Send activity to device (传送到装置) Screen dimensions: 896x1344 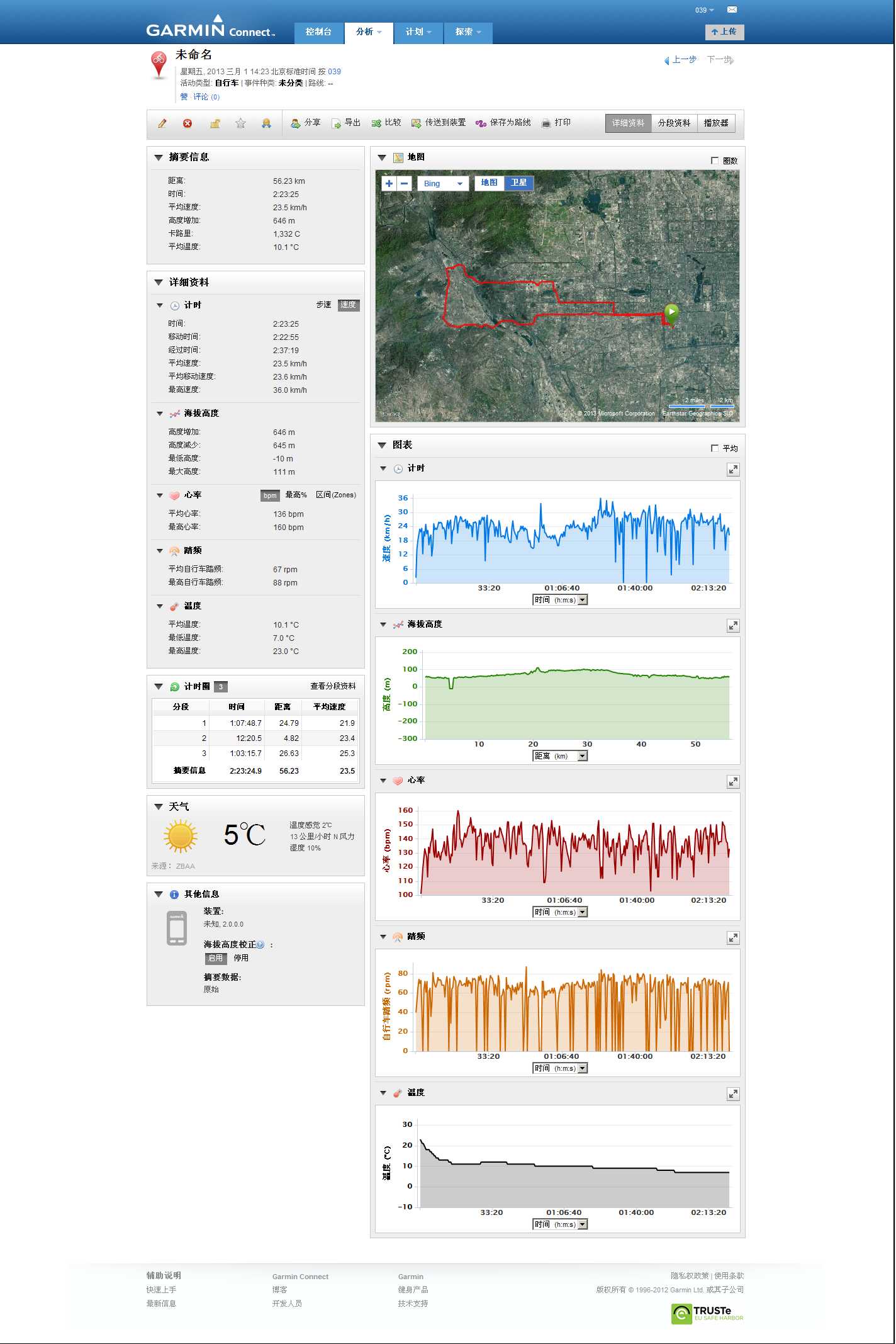point(439,123)
